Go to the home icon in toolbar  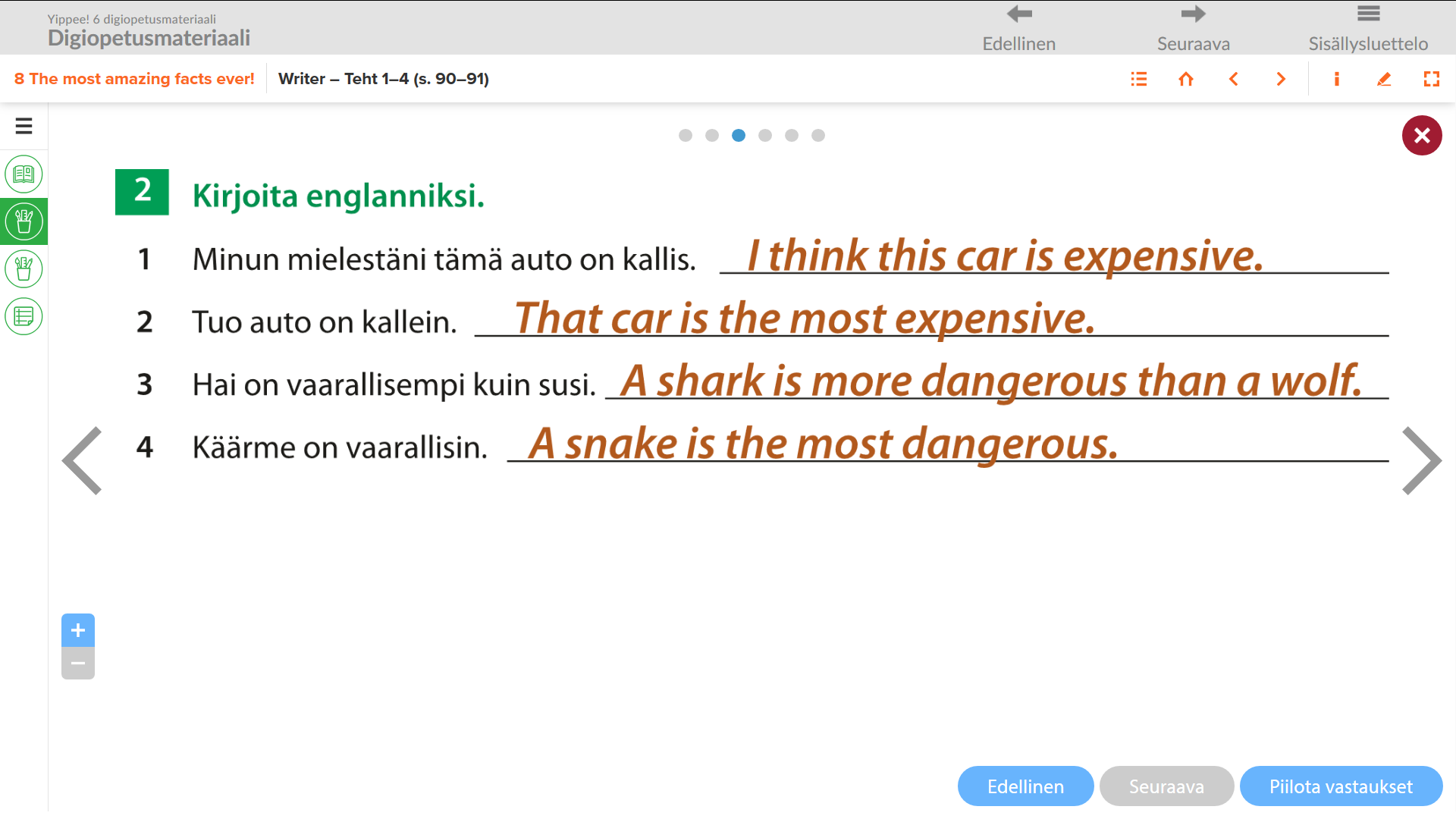coord(1186,79)
